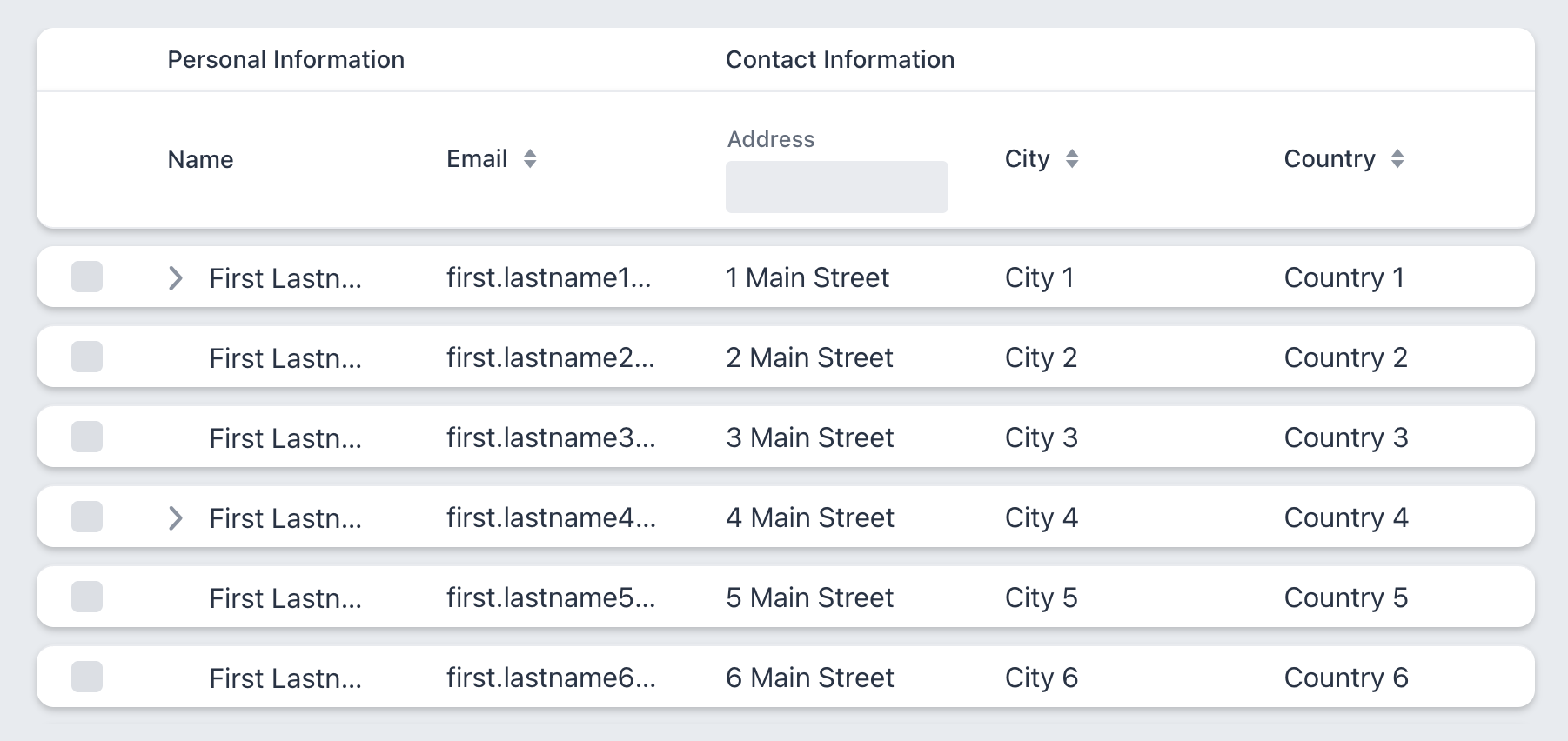The image size is (1568, 741).
Task: Mark the checkbox for City 6 row
Action: [x=87, y=678]
